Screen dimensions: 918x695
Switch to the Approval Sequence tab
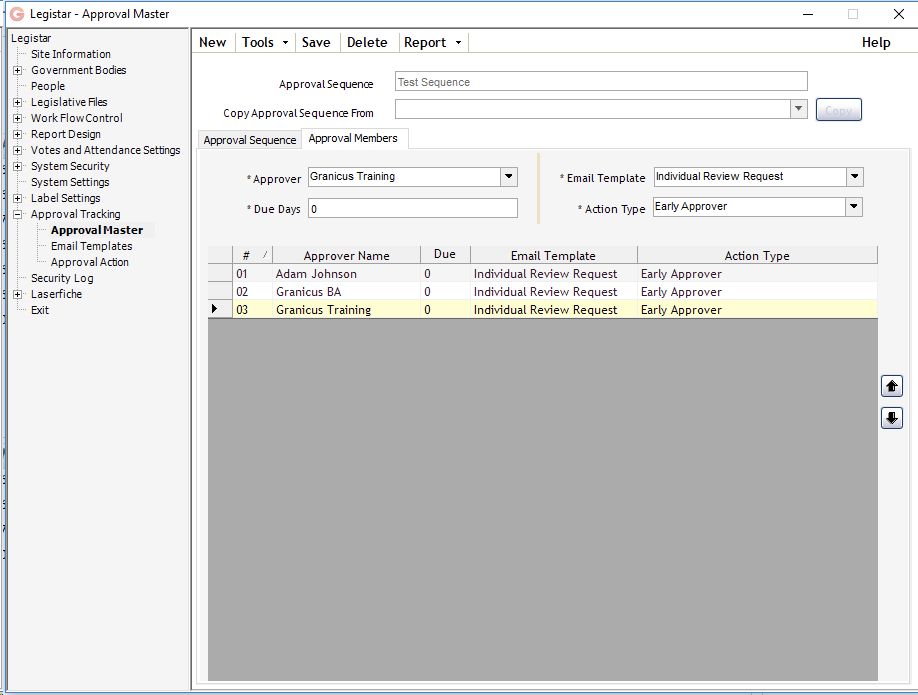click(x=249, y=139)
